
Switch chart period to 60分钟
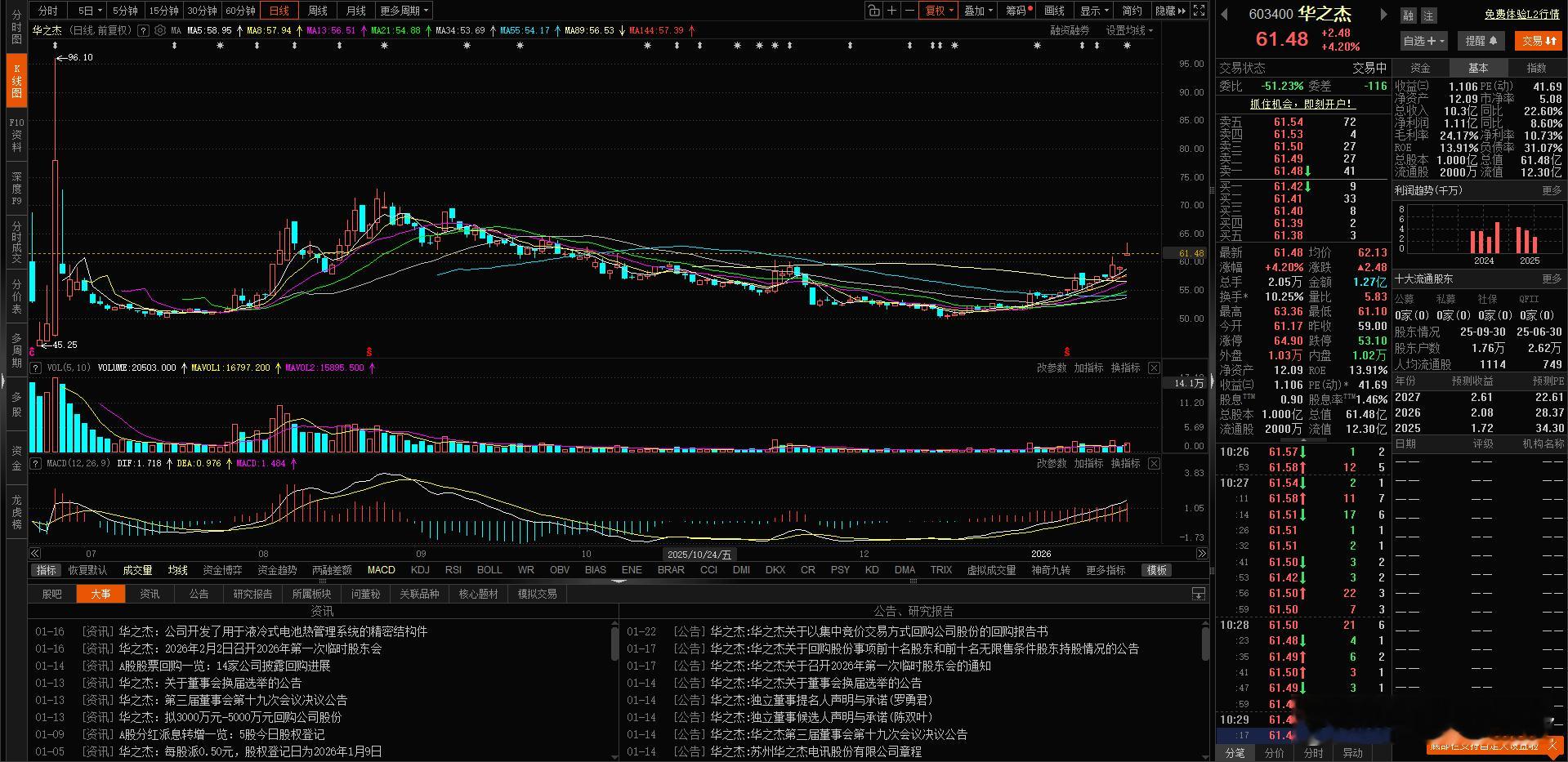[x=240, y=11]
